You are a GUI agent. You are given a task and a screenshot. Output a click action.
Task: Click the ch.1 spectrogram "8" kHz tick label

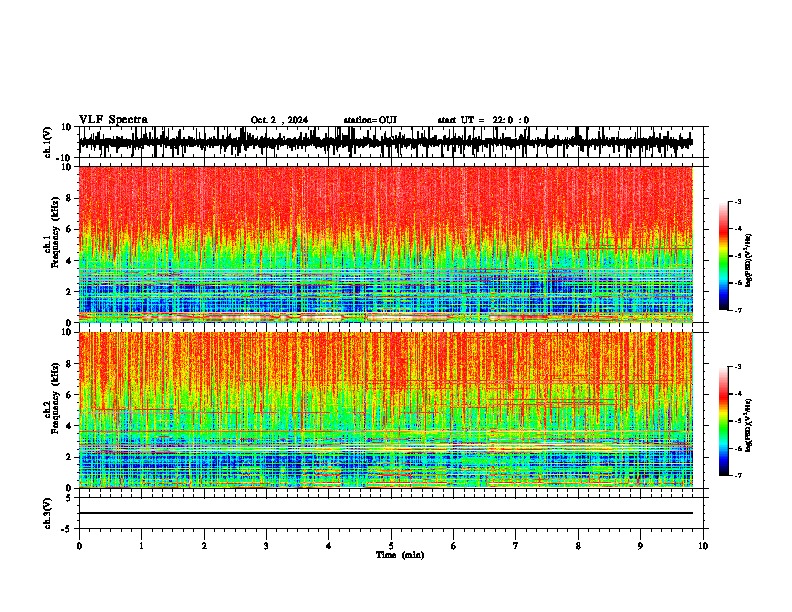pyautogui.click(x=69, y=198)
